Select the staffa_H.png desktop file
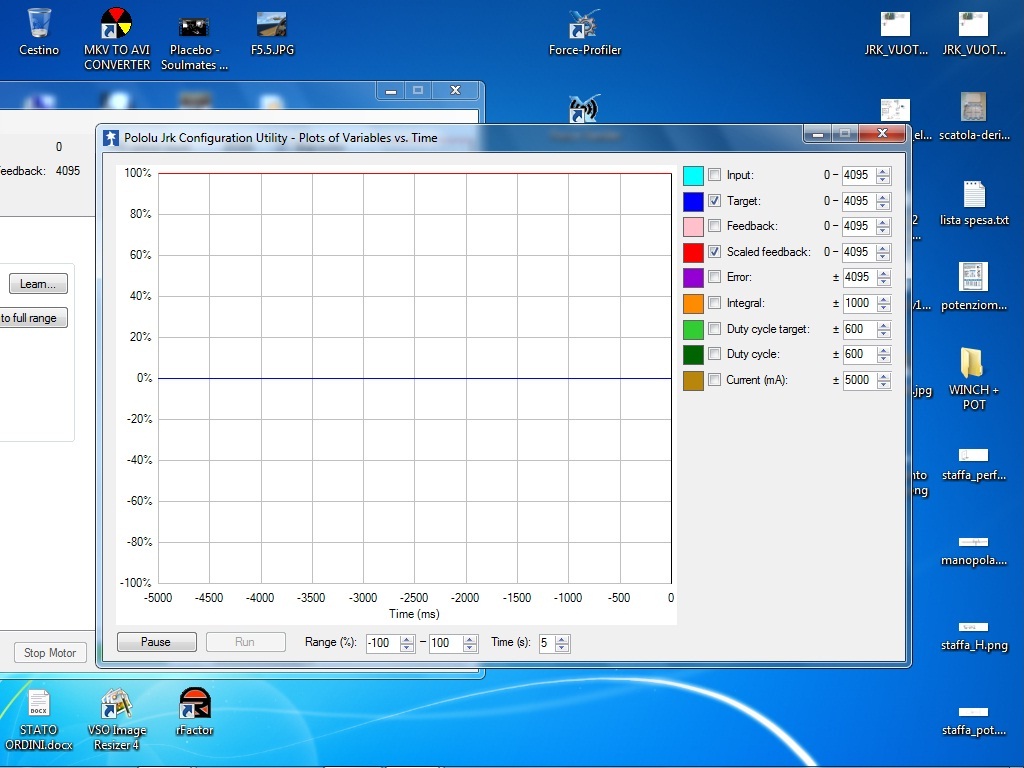The width and height of the screenshot is (1024, 768). coord(974,635)
